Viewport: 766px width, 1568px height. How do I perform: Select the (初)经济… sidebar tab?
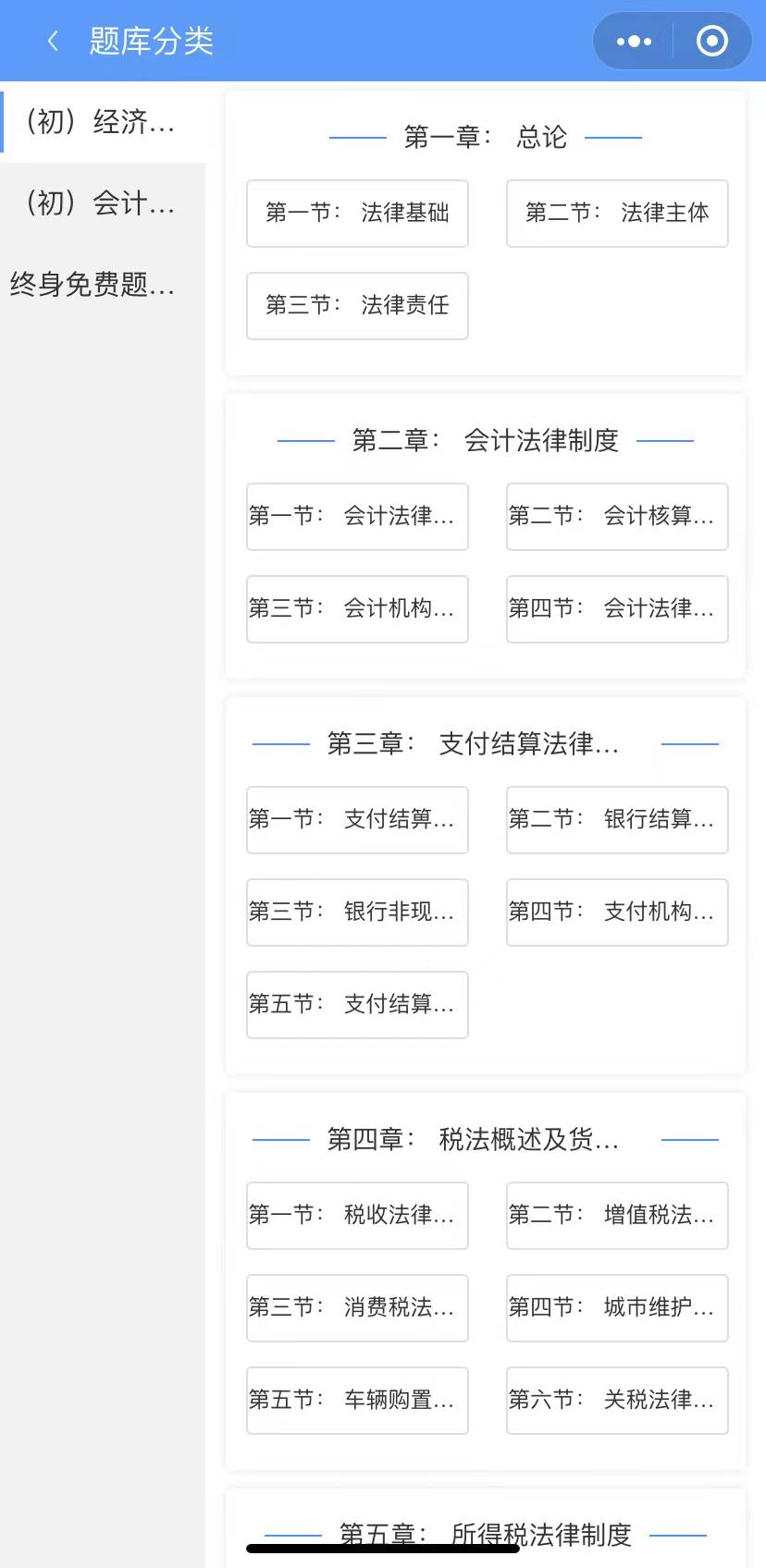[102, 122]
